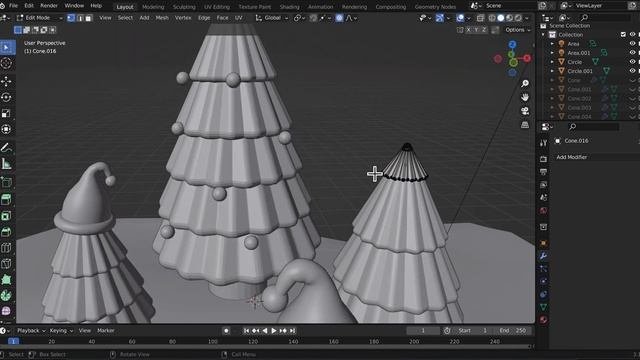This screenshot has width=640, height=360.
Task: Open the shading options dropdown arrow
Action: (527, 18)
